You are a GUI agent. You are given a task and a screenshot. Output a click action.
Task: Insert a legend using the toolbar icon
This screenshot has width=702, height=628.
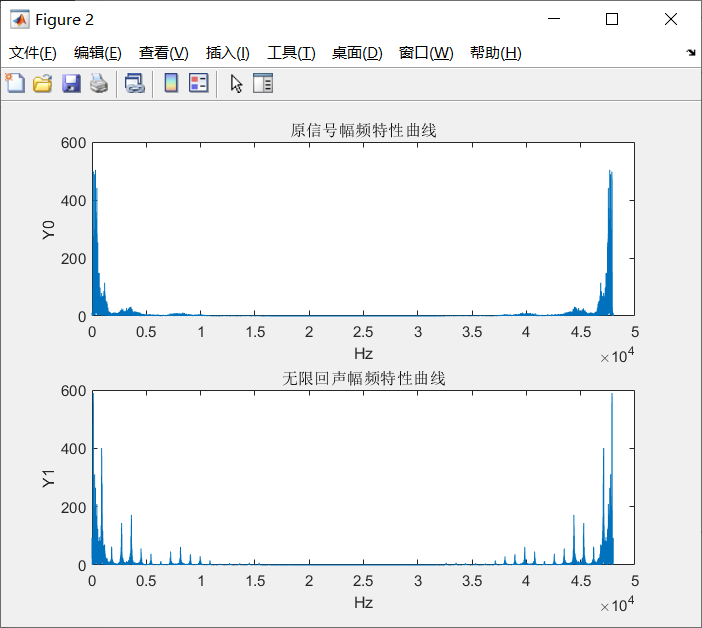(x=198, y=84)
